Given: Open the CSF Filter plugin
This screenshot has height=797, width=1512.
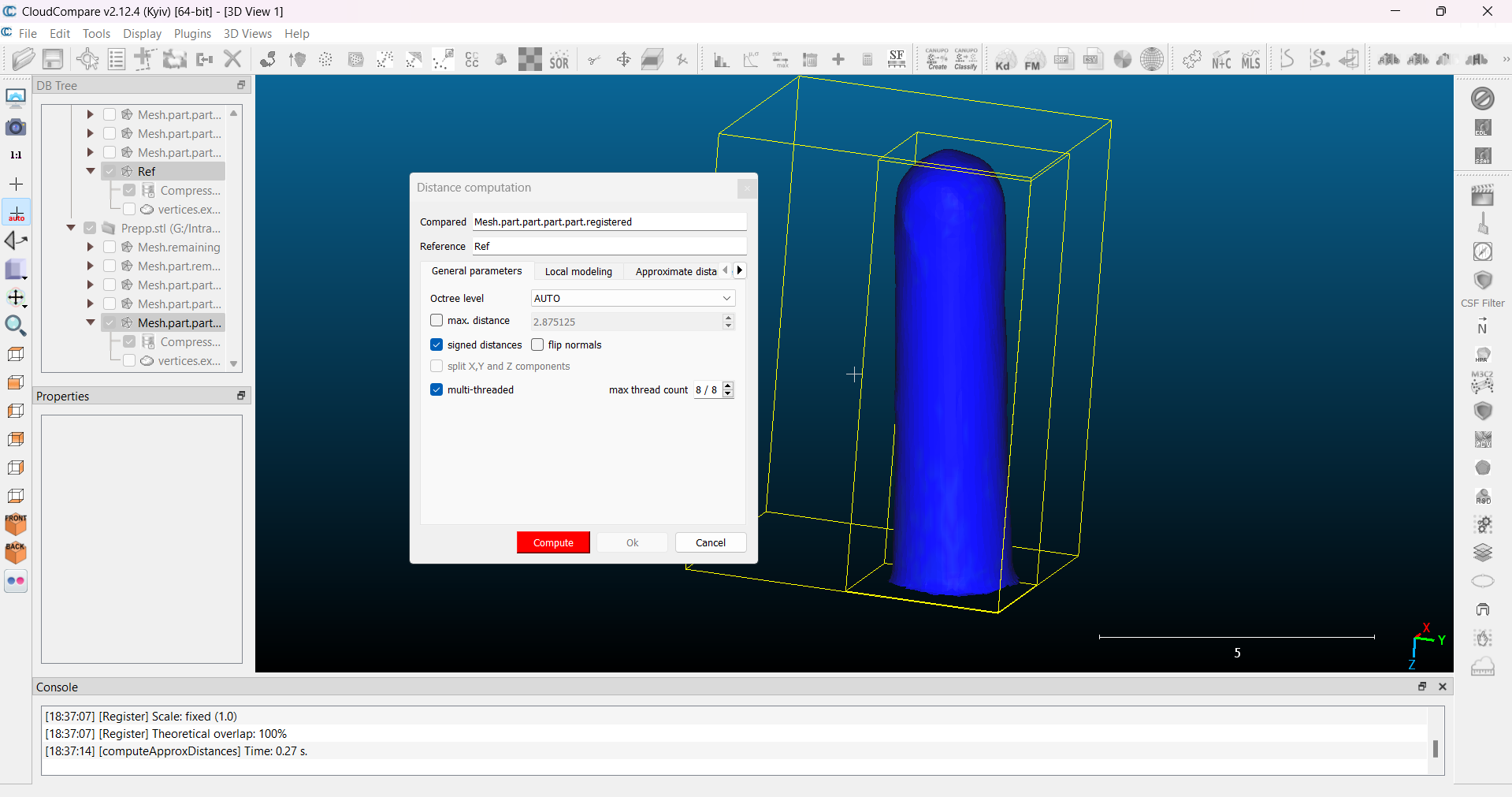Looking at the screenshot, I should (x=1482, y=281).
